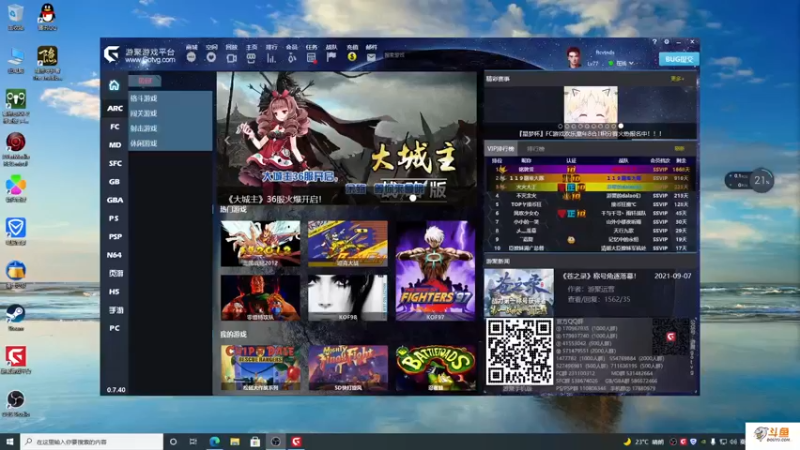Select the ARC platform tab

tap(114, 108)
